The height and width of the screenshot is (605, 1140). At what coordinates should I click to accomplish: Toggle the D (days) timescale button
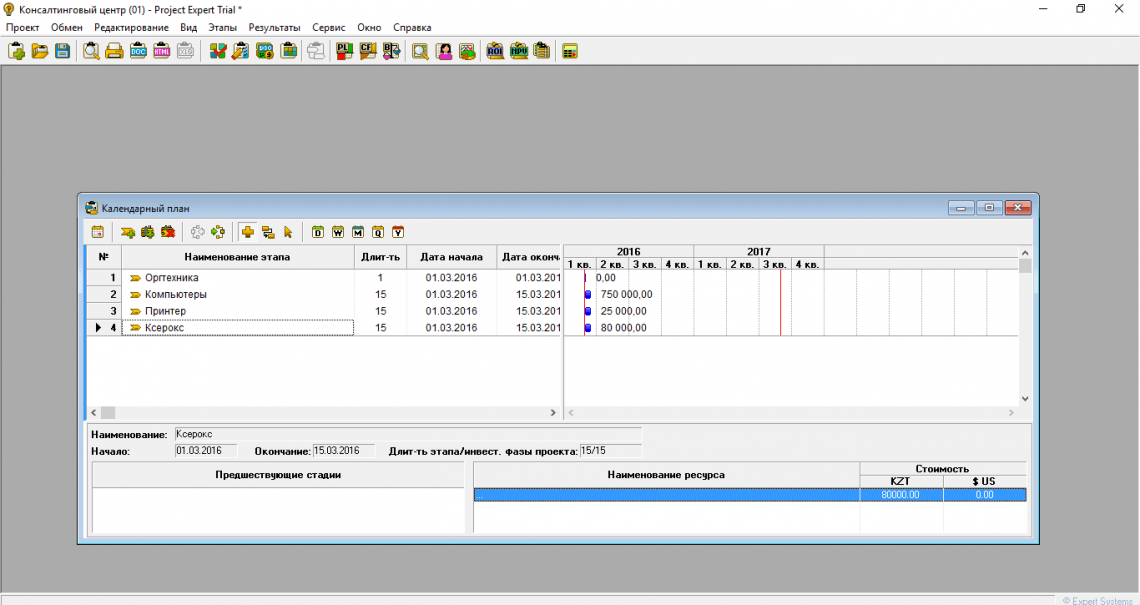(x=318, y=232)
